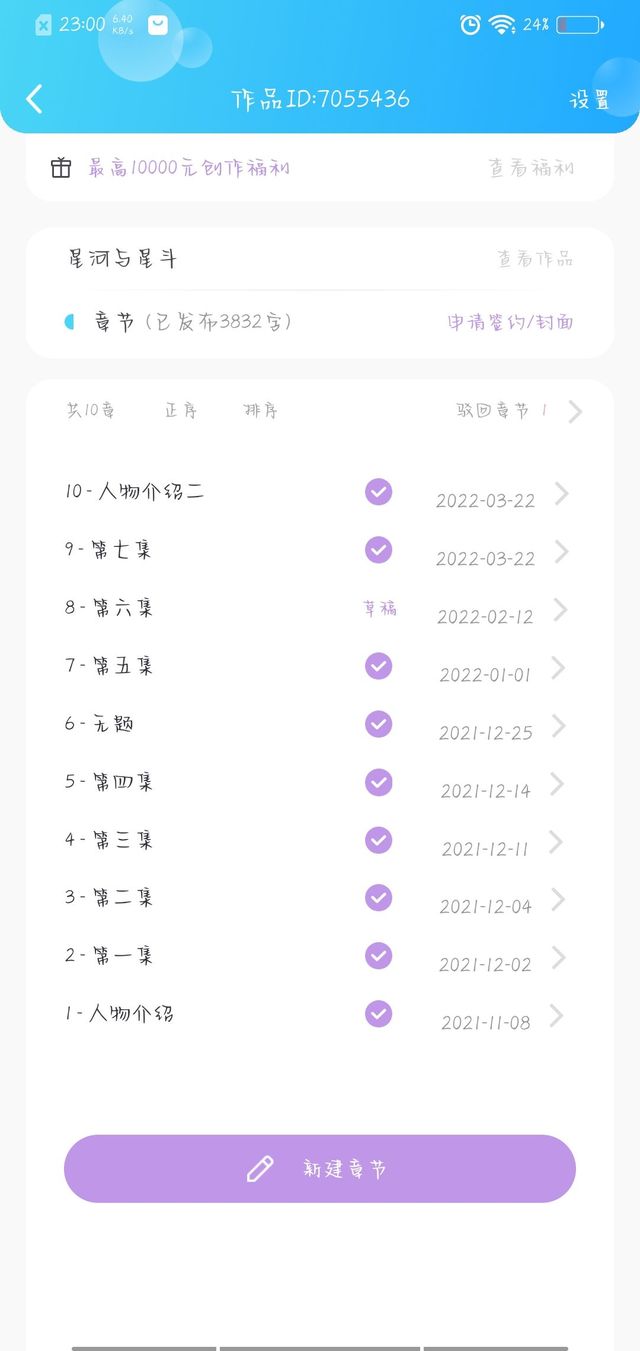Tap the battery indicator icon
The image size is (640, 1351).
point(580,25)
